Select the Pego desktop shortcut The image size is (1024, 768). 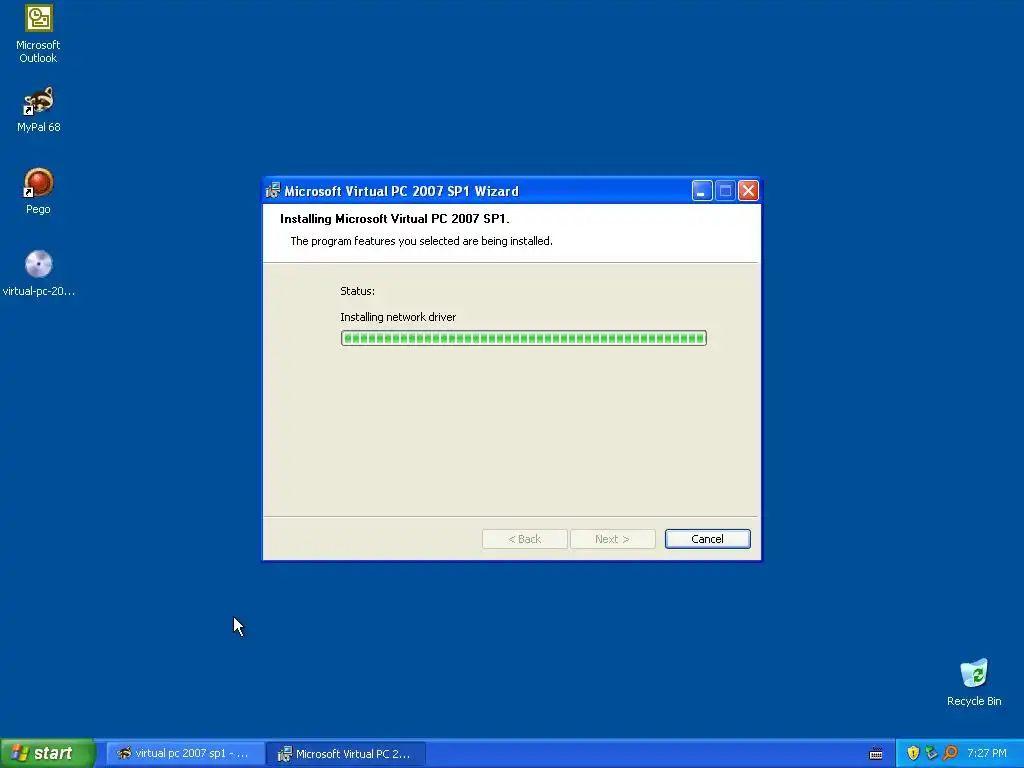click(38, 191)
